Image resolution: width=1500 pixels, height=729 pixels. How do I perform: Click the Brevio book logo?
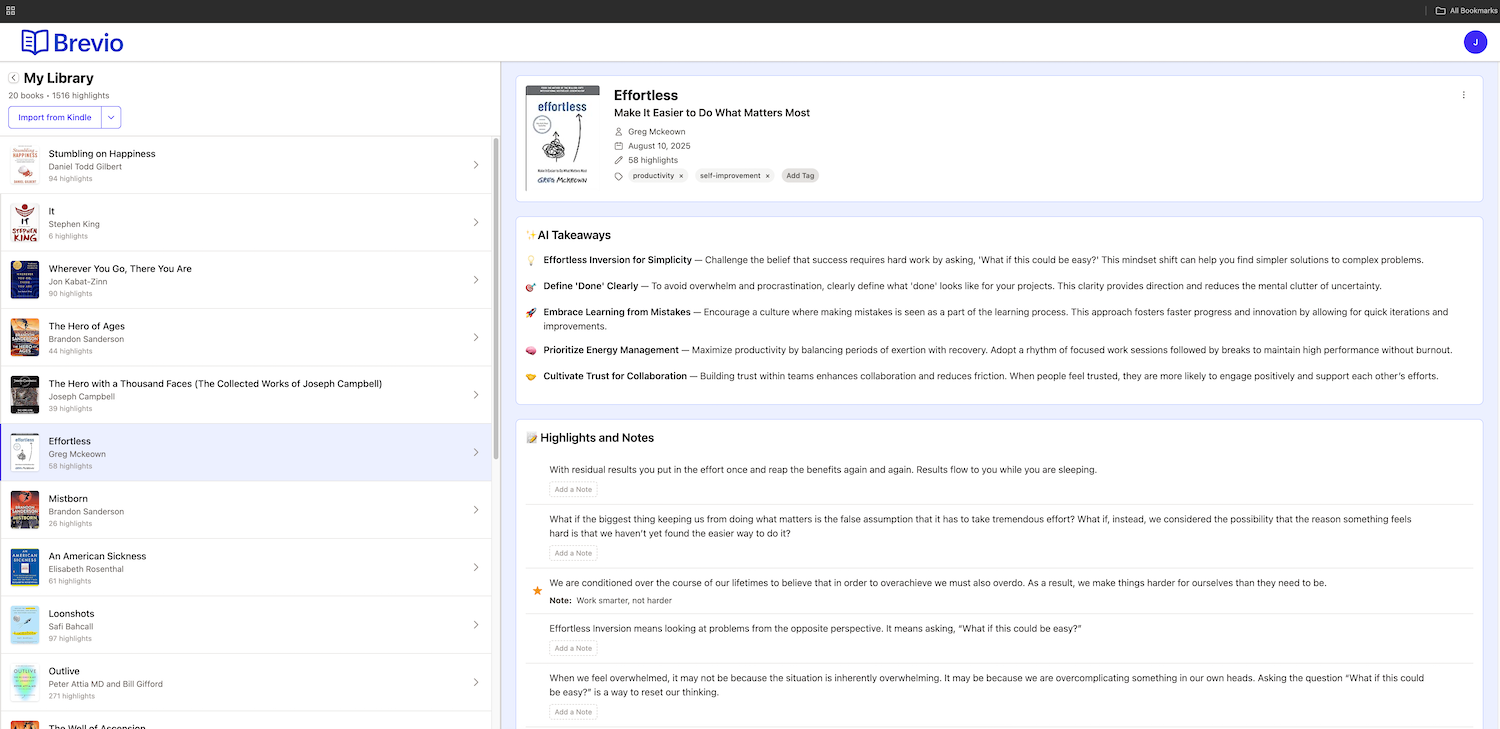[35, 42]
